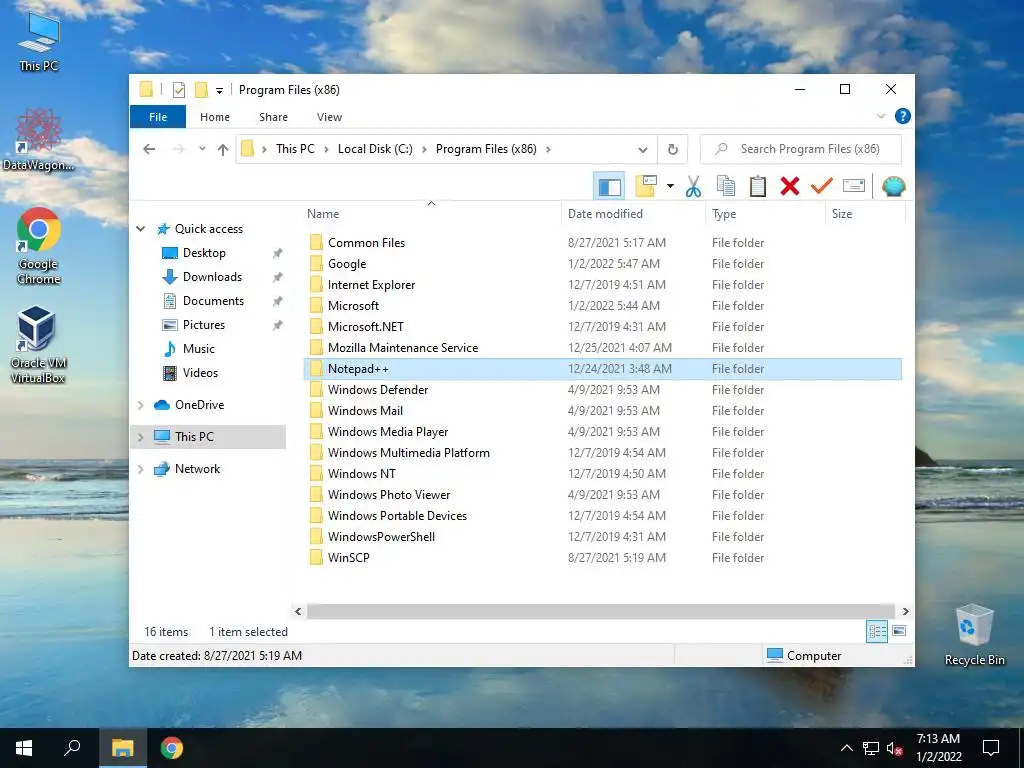Go back with the back arrow
Screen dimensions: 1024x768
149,149
